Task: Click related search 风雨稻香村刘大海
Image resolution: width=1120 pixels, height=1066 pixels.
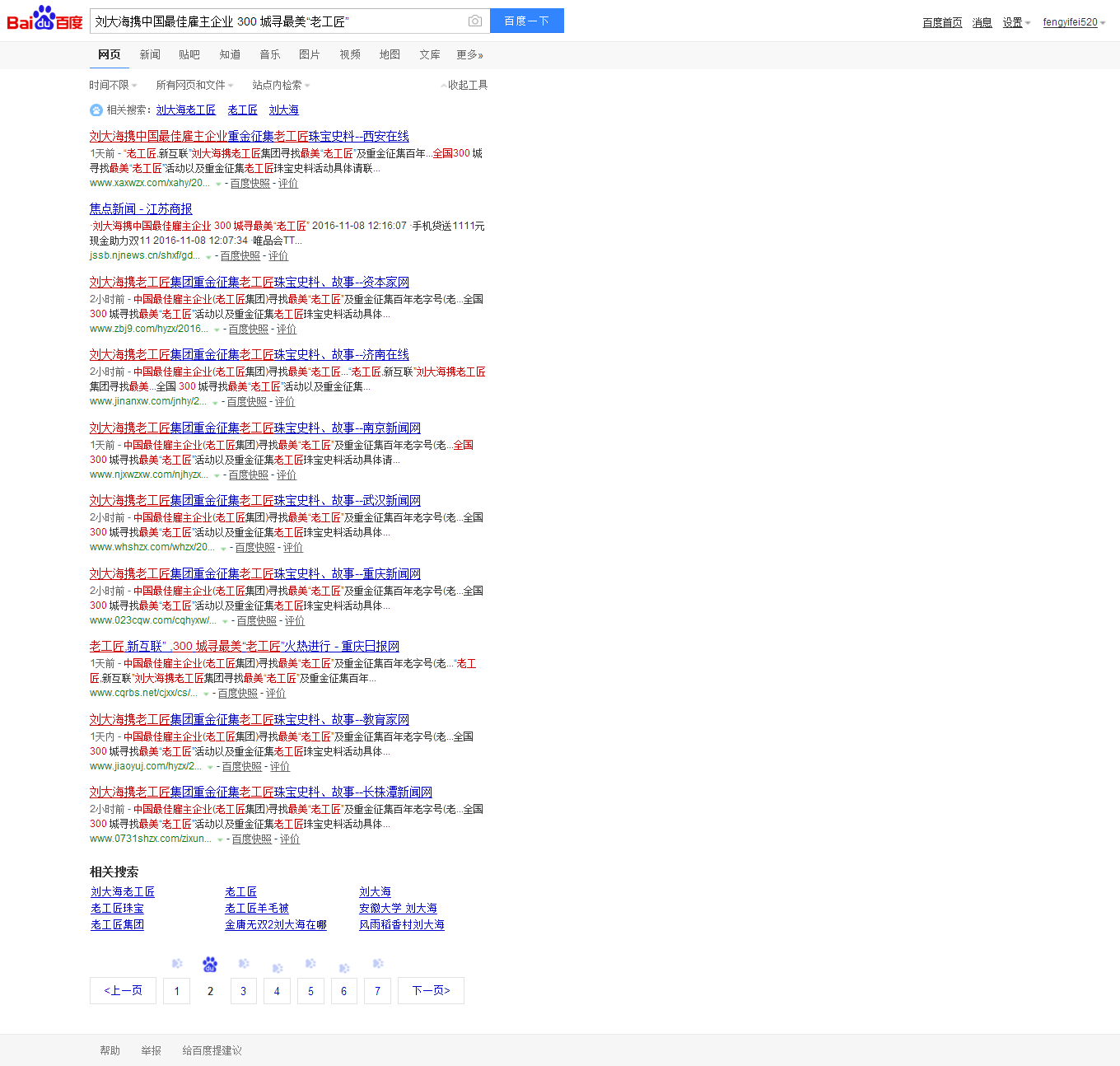Action: 402,925
